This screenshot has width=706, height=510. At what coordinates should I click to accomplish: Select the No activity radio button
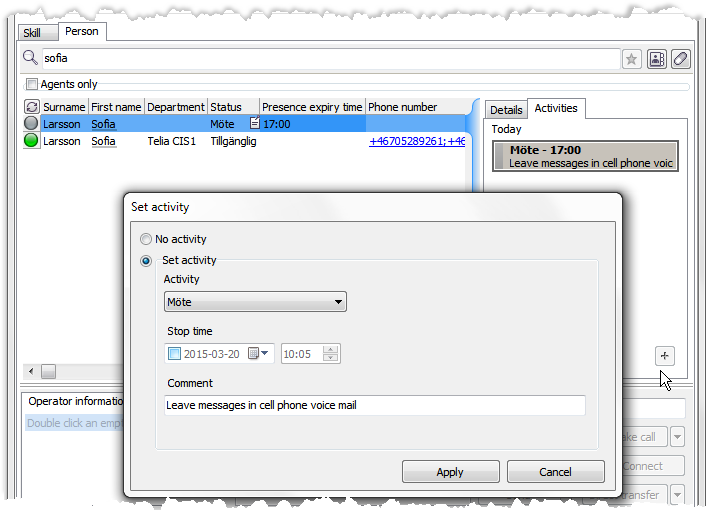(146, 239)
